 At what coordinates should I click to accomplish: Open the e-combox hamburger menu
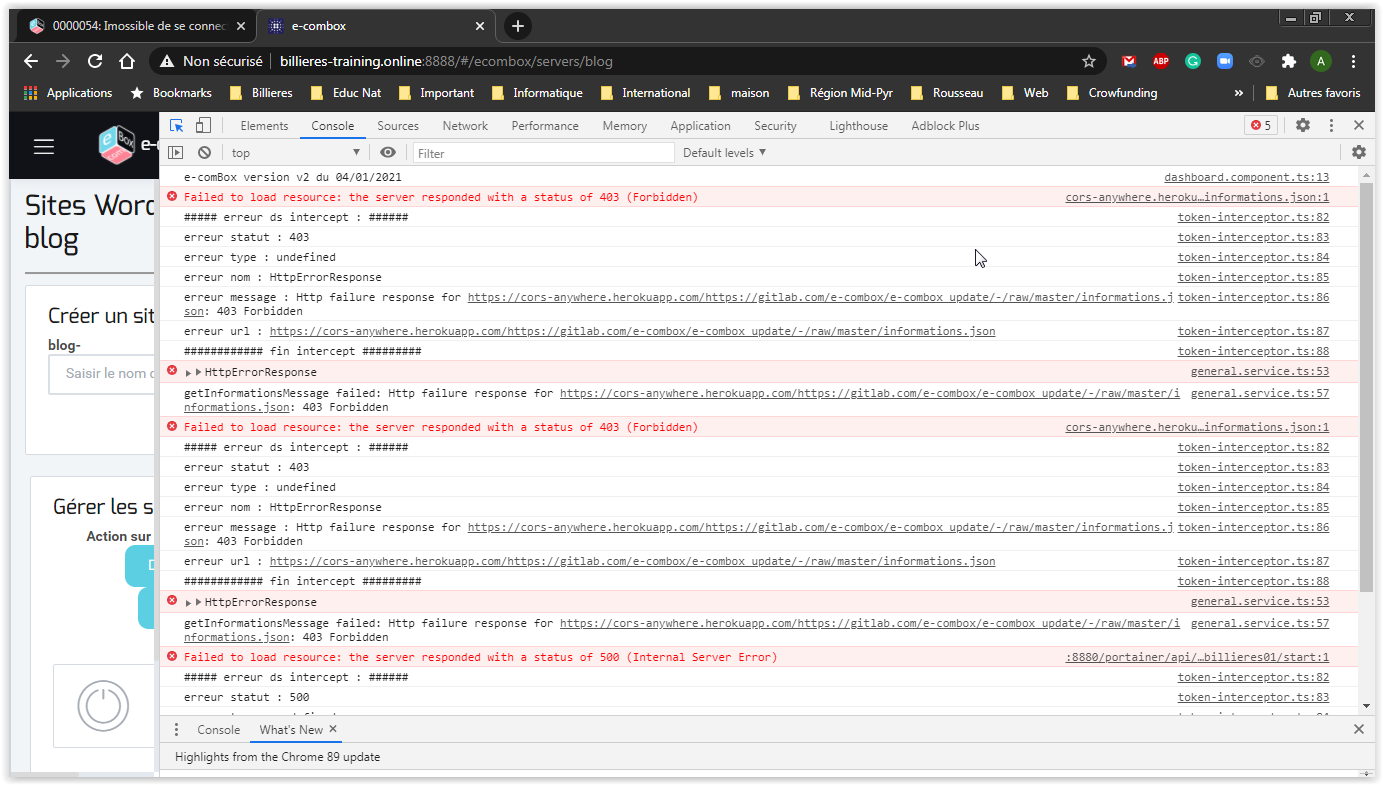coord(44,147)
